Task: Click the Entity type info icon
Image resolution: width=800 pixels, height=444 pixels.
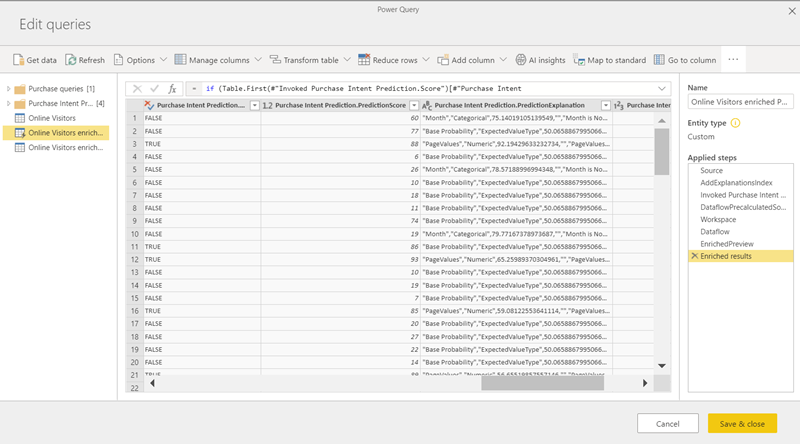Action: tap(736, 122)
